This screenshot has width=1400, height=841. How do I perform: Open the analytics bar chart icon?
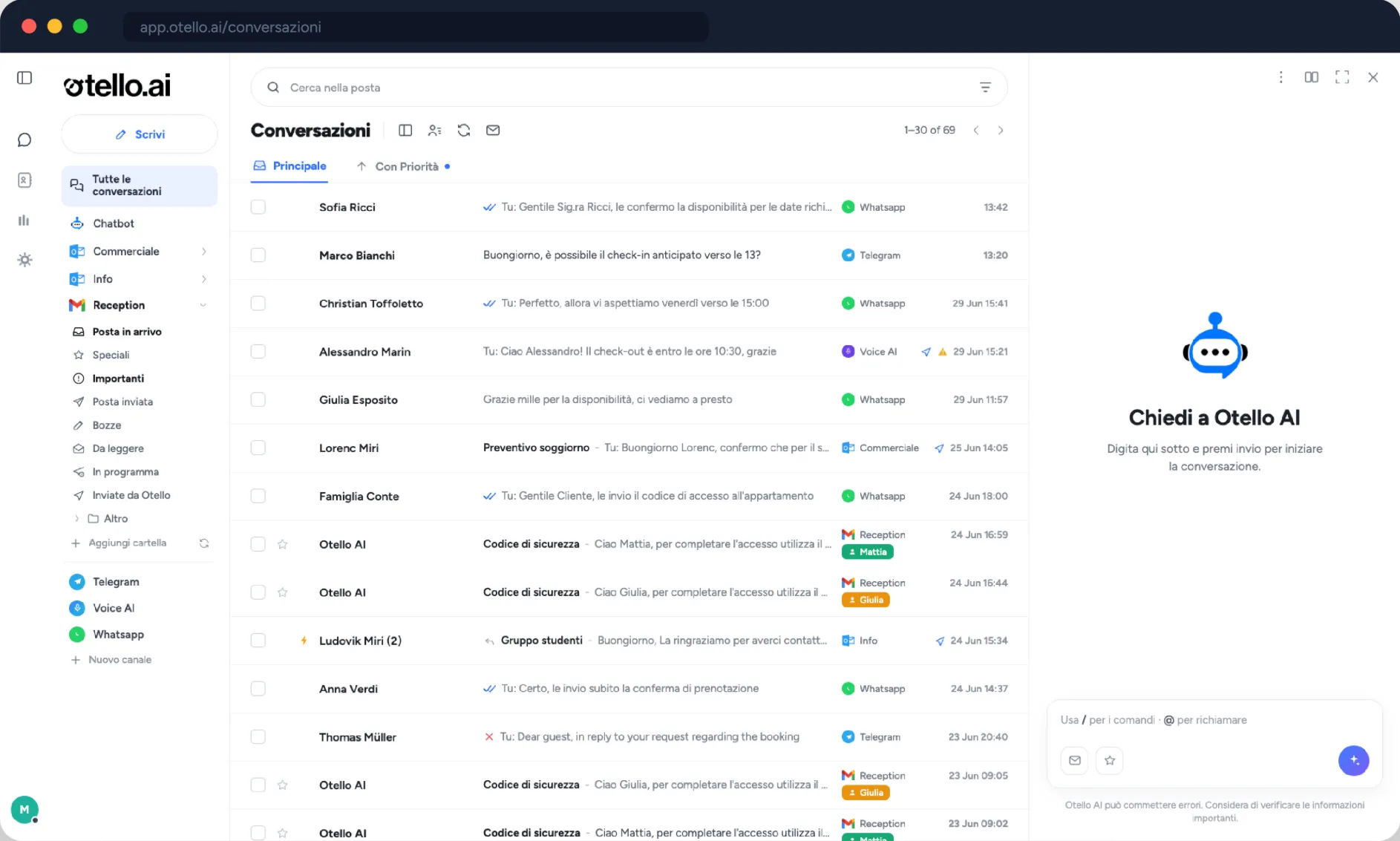click(24, 220)
